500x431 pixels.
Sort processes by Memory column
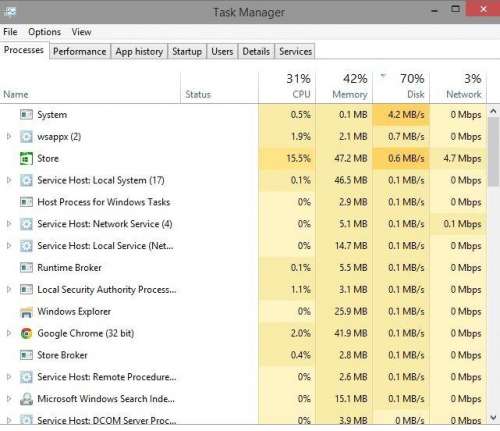click(x=344, y=87)
